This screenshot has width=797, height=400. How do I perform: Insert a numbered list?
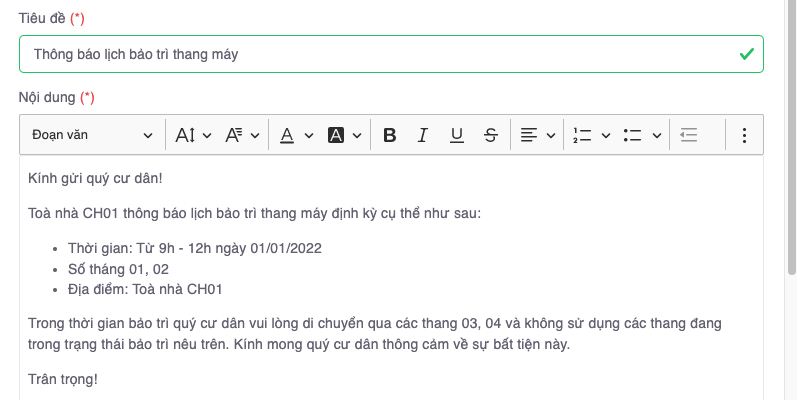[582, 135]
